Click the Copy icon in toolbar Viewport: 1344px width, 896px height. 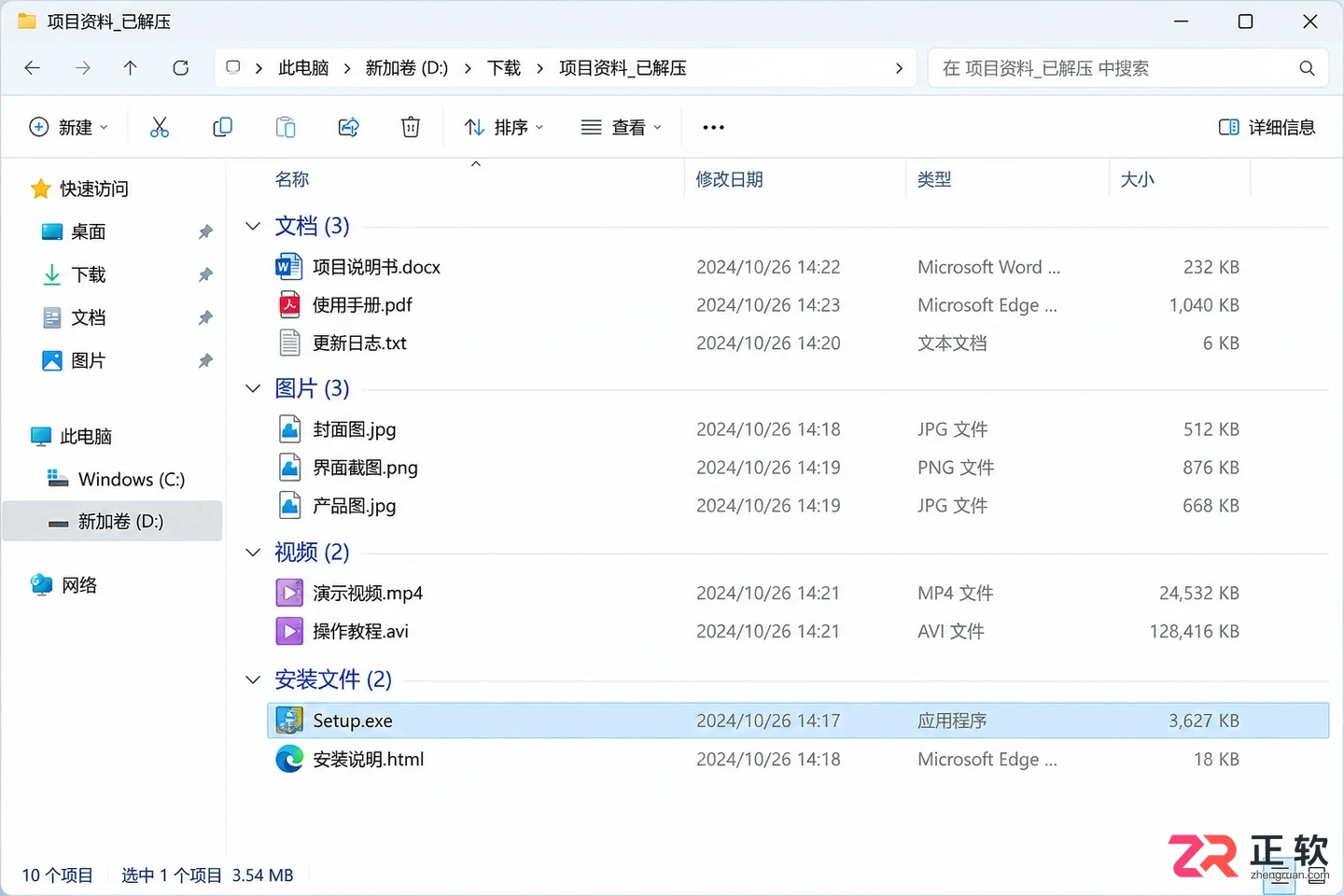pos(222,127)
